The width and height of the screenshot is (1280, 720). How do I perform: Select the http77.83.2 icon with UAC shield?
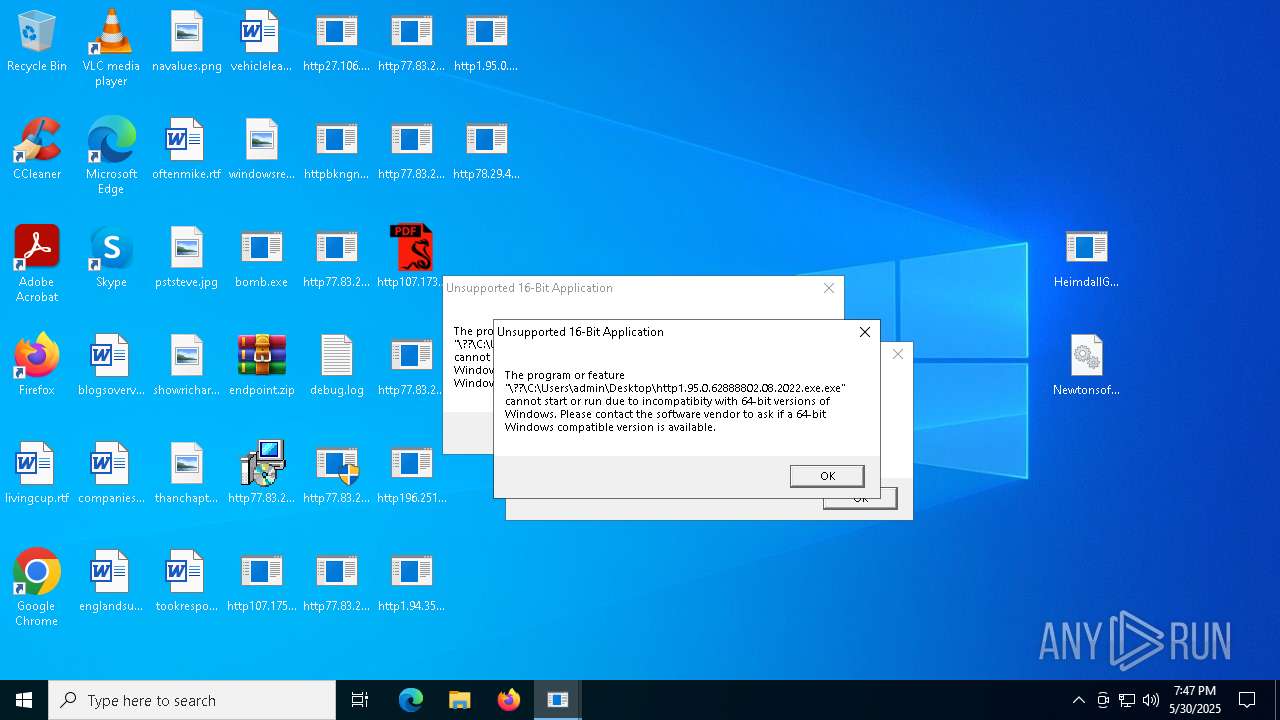(337, 474)
